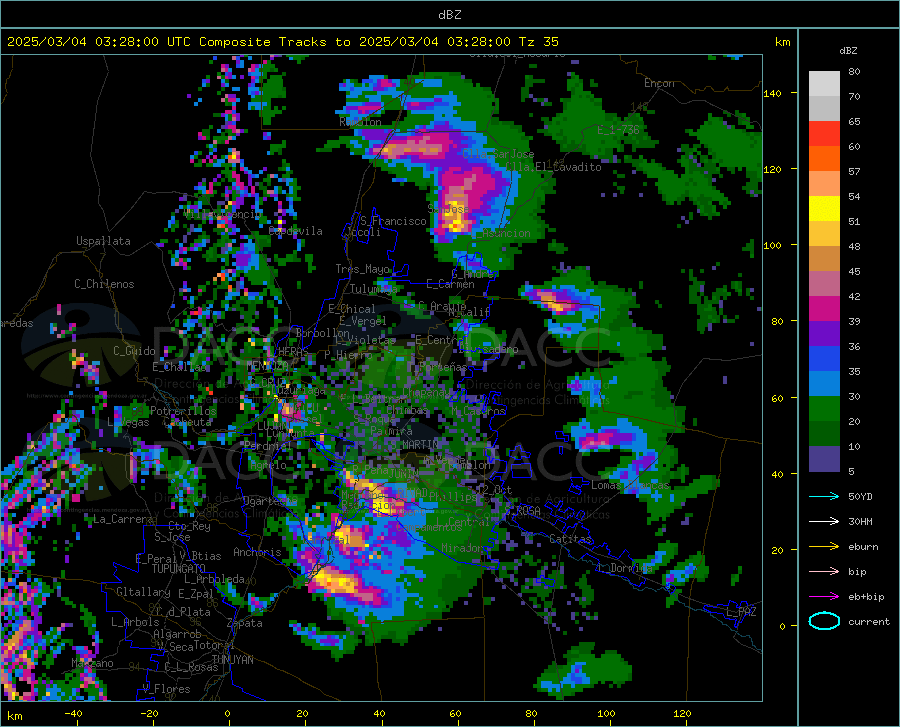Click the E_Carmen place label

(x=451, y=284)
